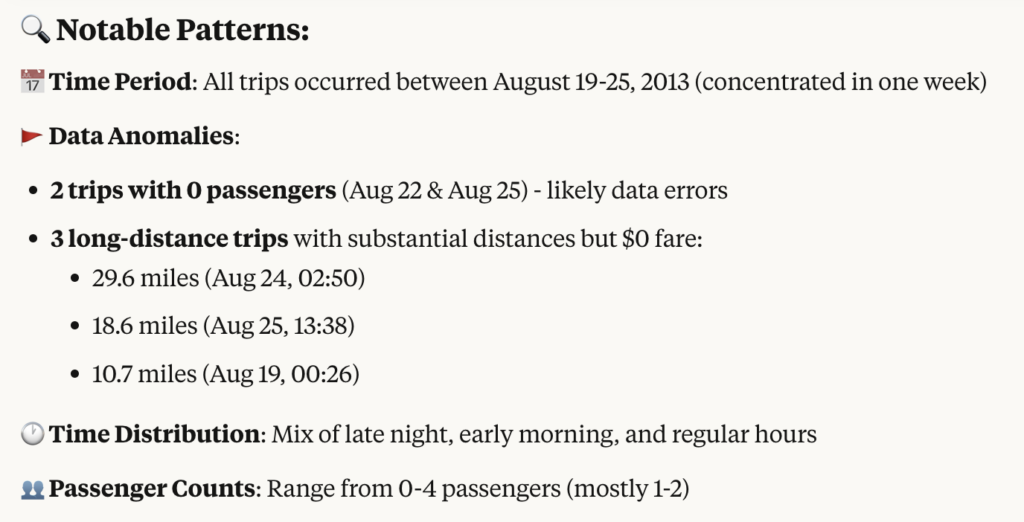Image resolution: width=1024 pixels, height=522 pixels.
Task: Click the Notable Patterns heading
Action: (x=183, y=30)
